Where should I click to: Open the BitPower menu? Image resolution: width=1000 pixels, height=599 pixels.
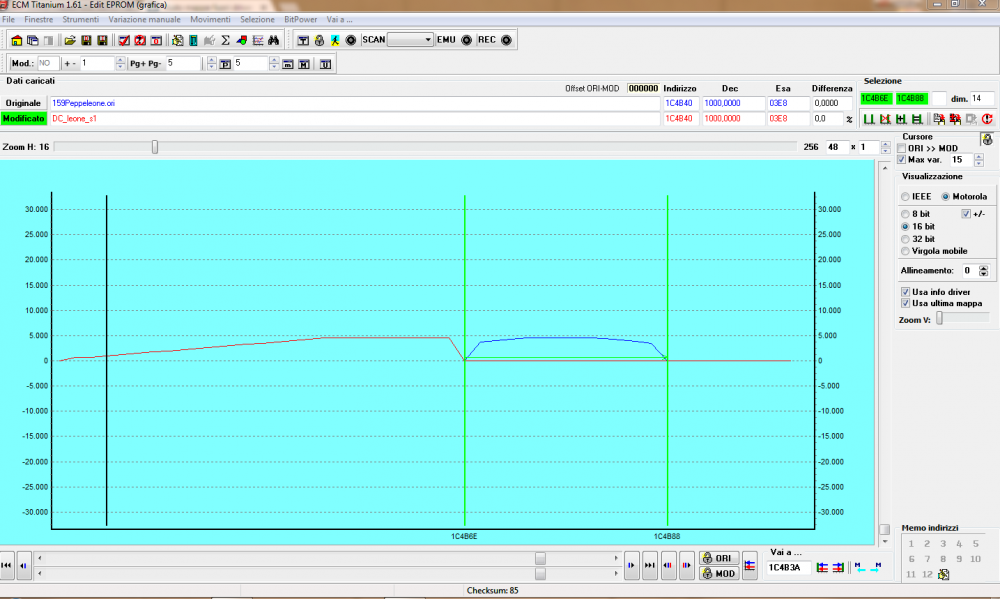tap(301, 19)
